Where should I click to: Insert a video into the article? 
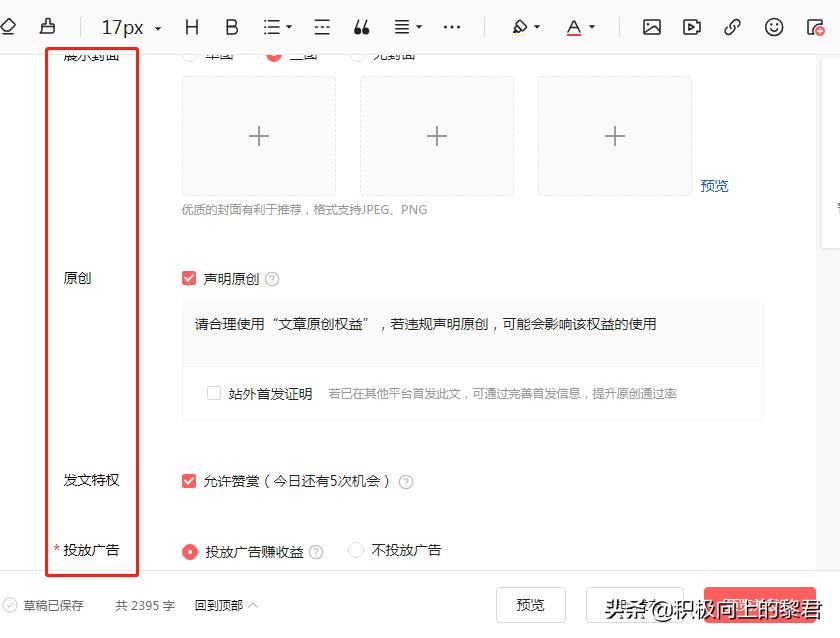coord(691,27)
